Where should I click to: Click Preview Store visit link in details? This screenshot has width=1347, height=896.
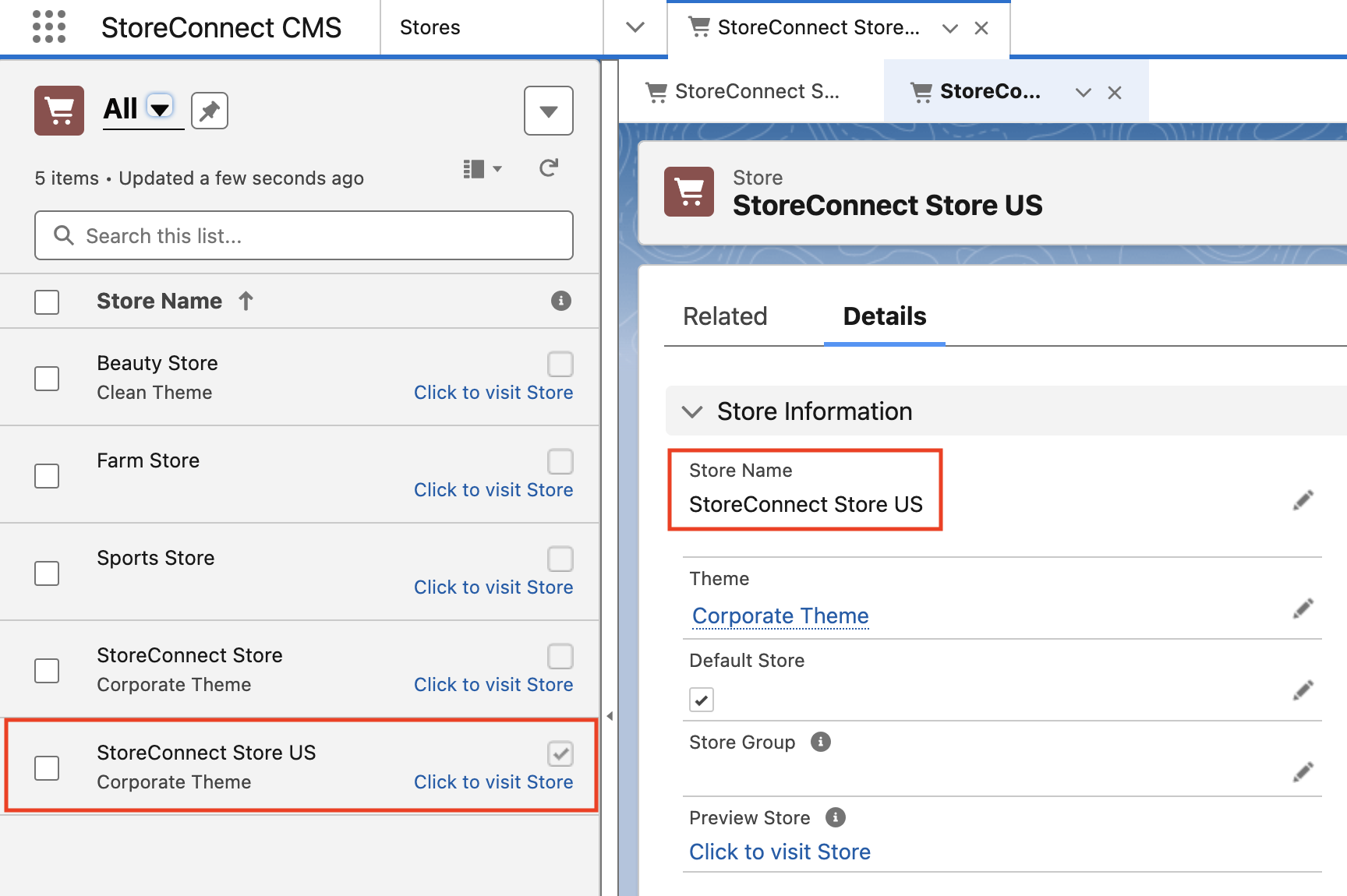point(780,852)
